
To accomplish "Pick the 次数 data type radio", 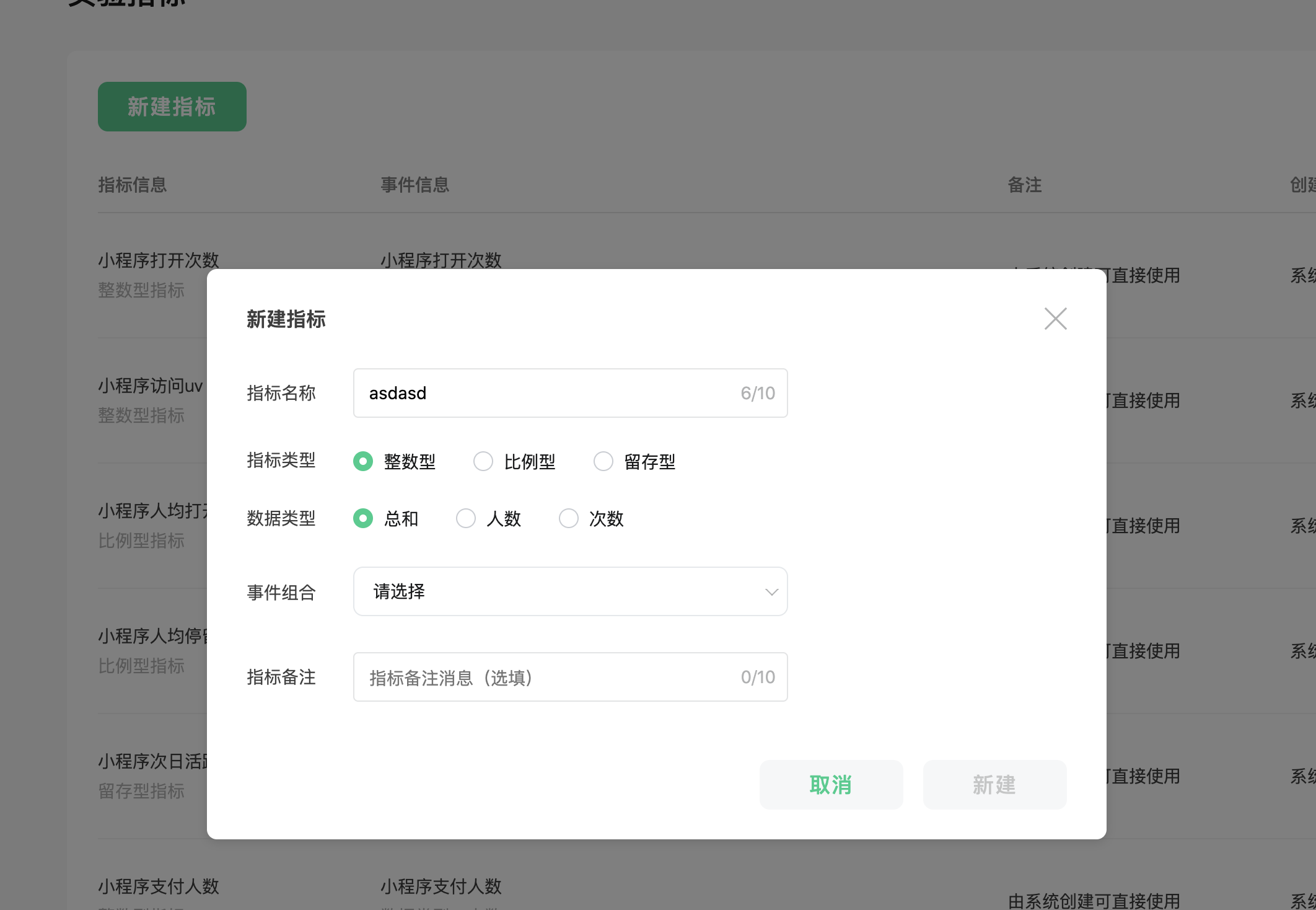I will tap(569, 518).
